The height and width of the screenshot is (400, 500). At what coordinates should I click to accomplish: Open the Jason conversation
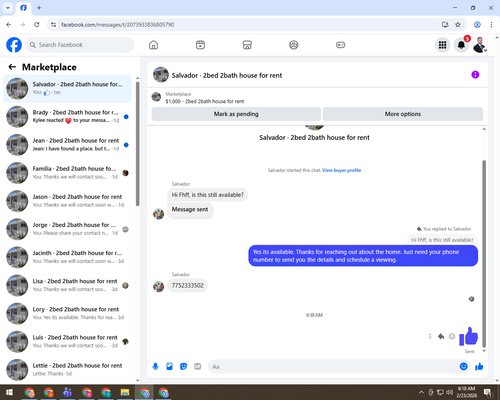(x=67, y=201)
